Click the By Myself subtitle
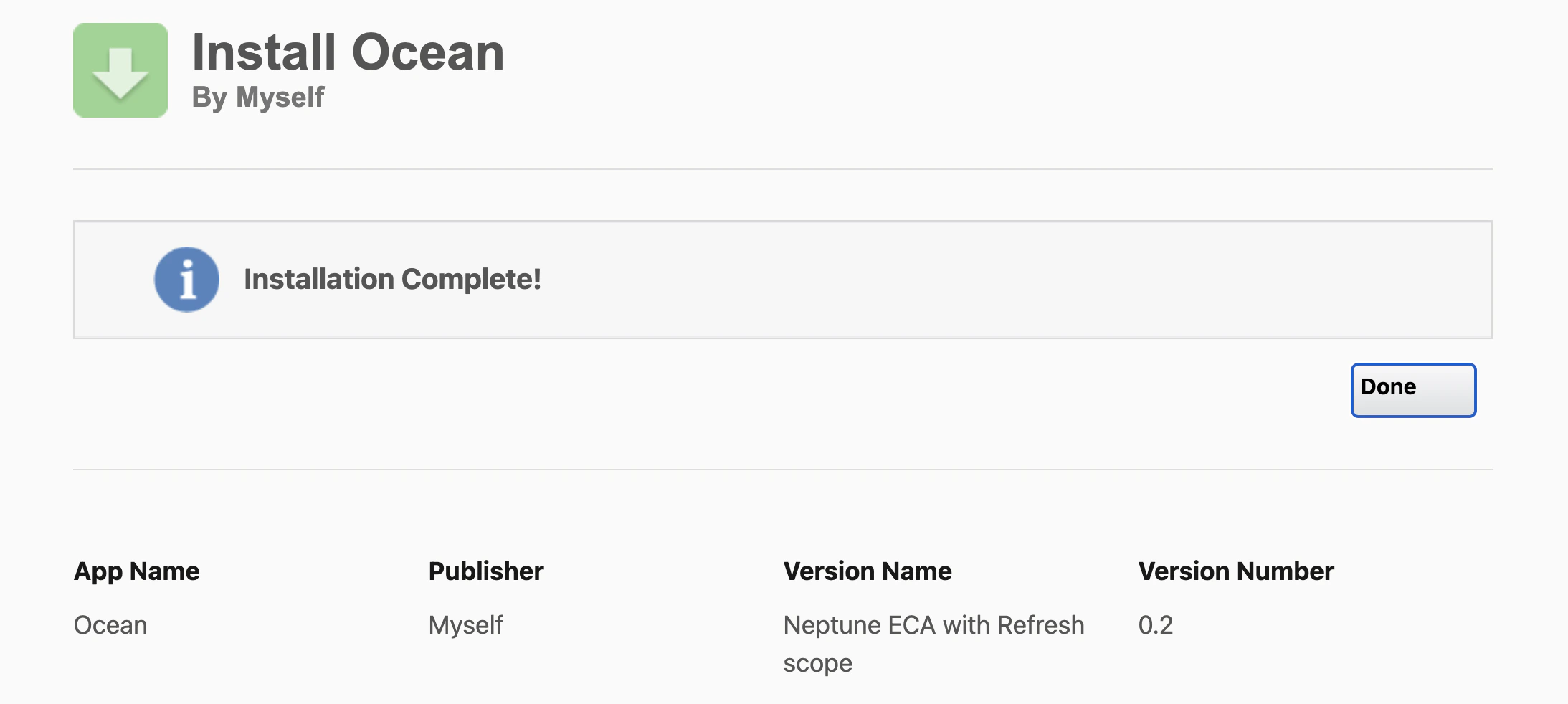Screen dimensions: 1568x704 coord(258,97)
